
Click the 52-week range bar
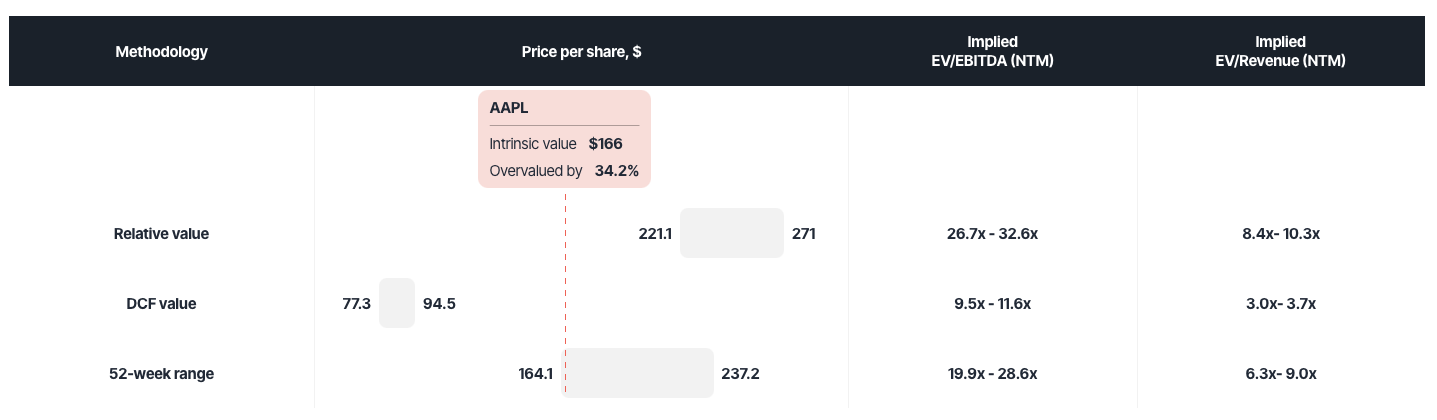[x=640, y=373]
